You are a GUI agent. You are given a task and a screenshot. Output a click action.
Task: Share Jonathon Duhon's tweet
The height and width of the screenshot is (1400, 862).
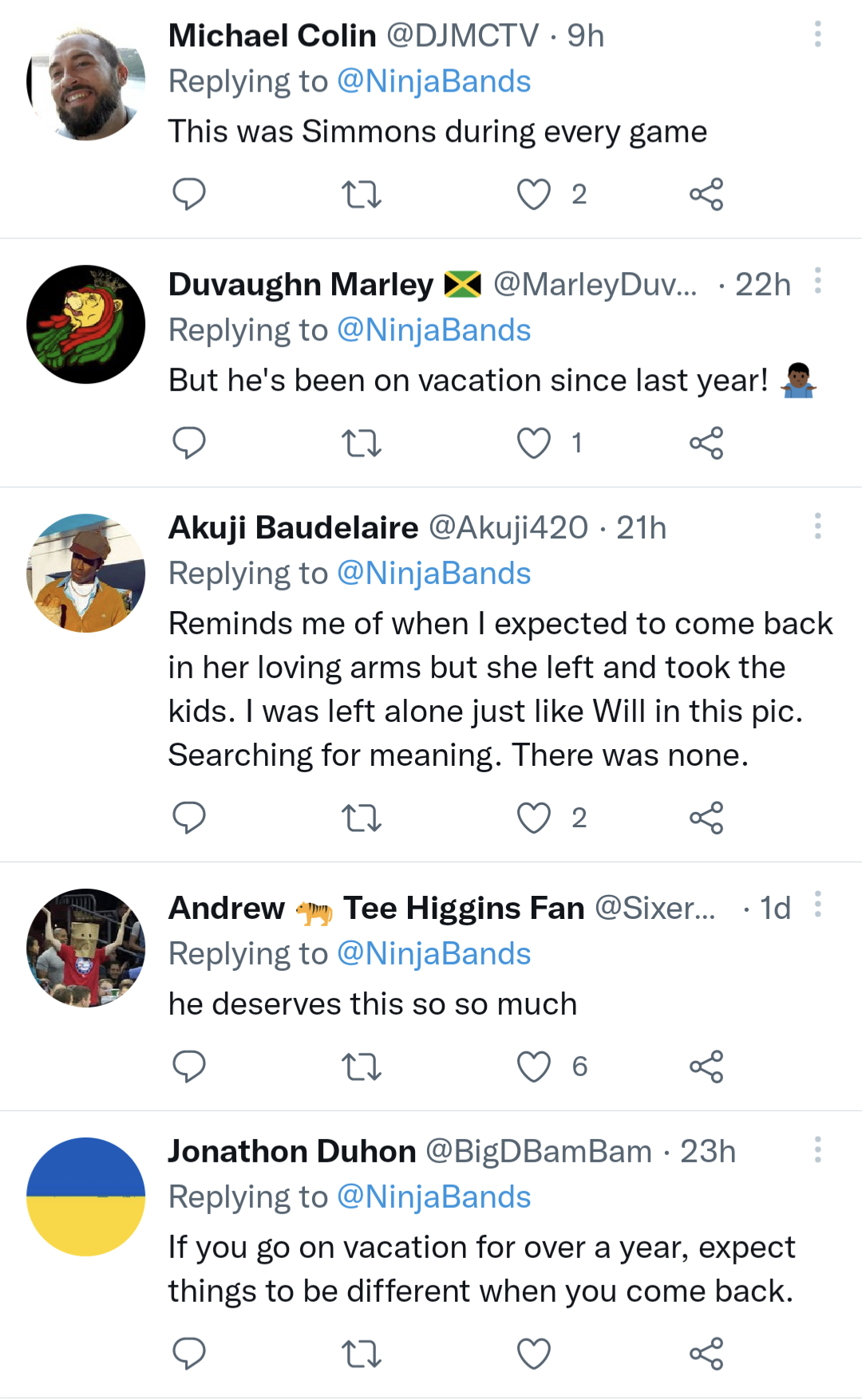point(706,1354)
